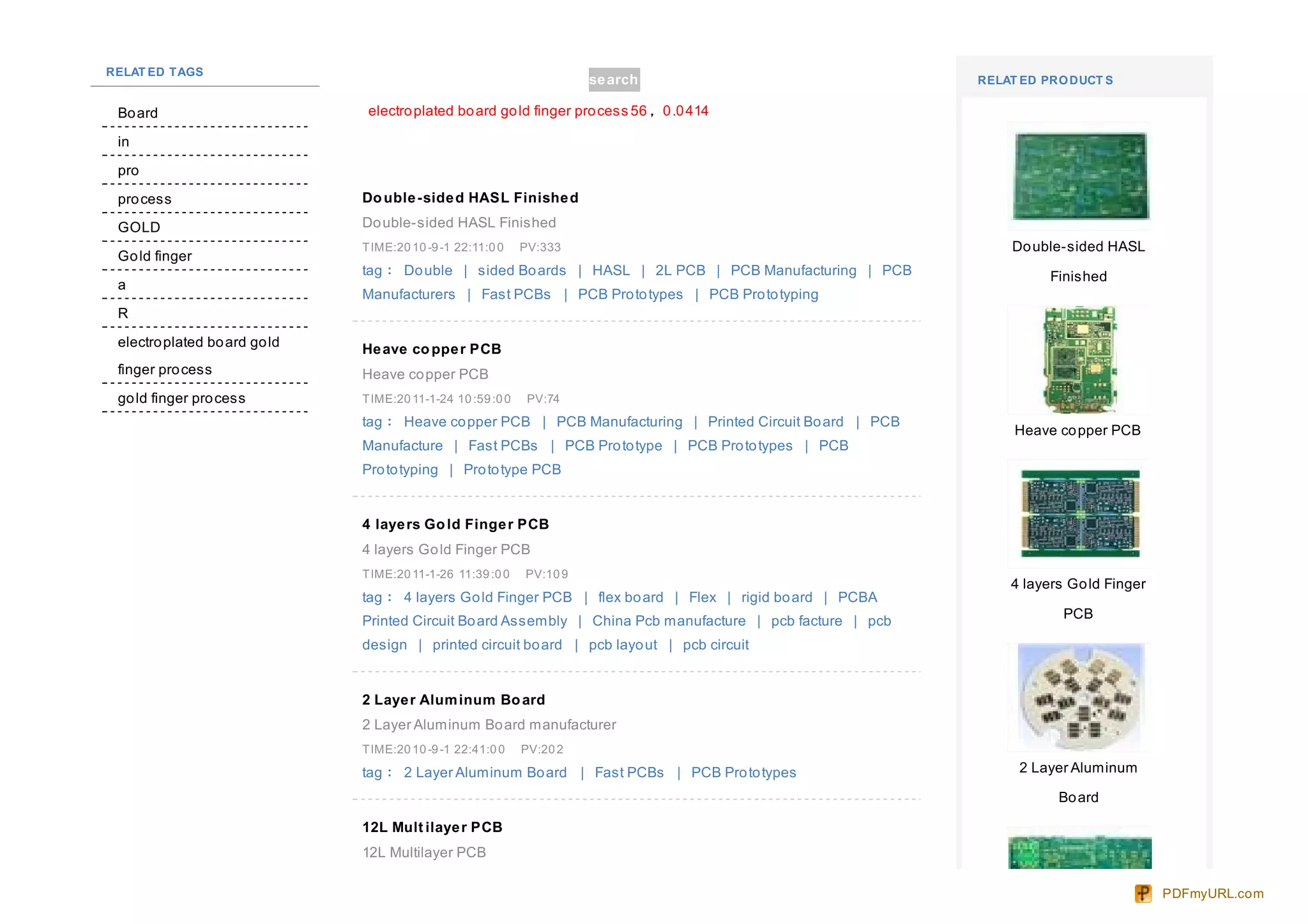Open the 2 Layer Aluminum Board image
Screen dimensions: 1308x924
1079,697
